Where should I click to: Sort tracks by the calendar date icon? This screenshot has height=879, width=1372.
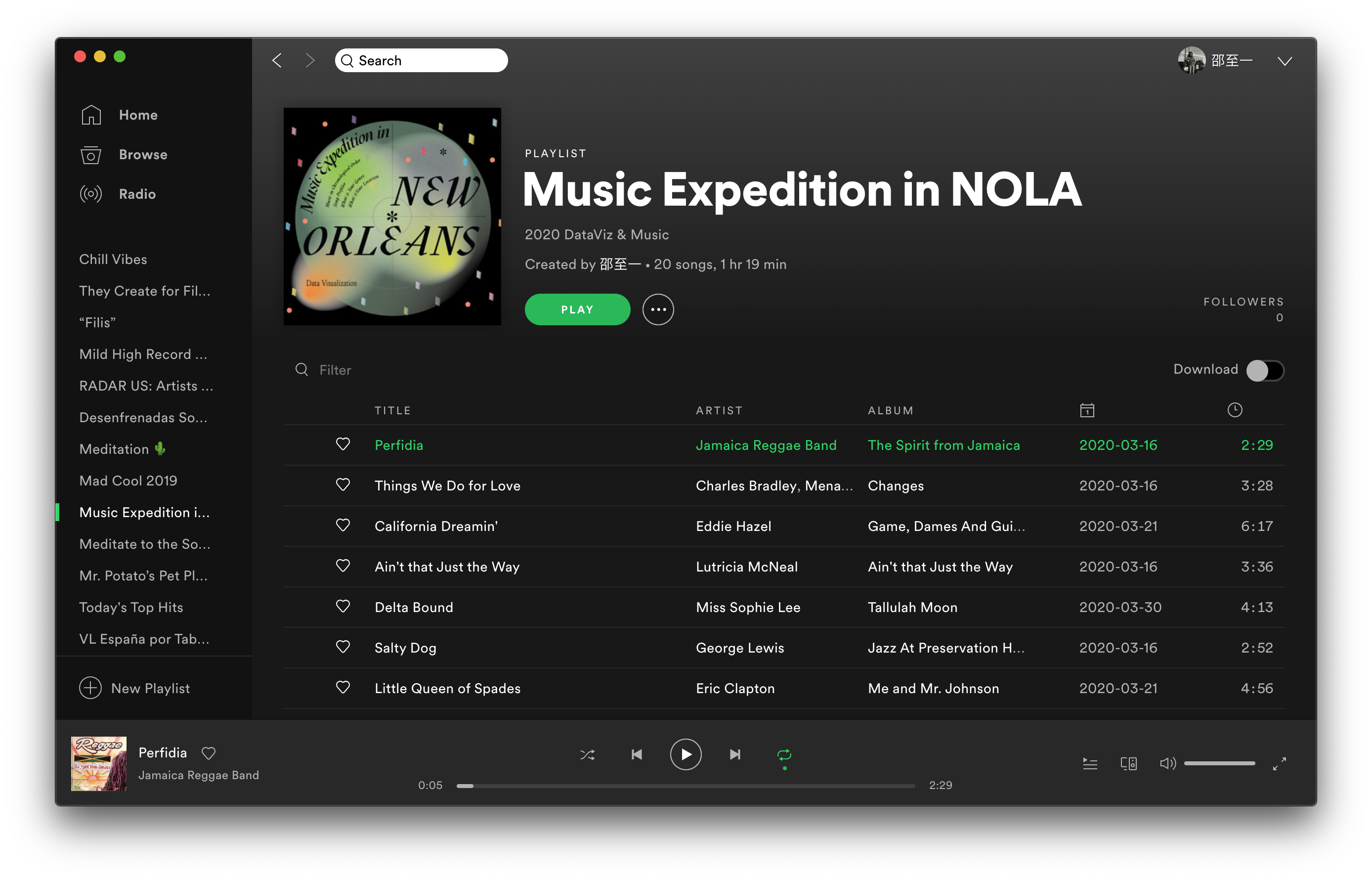click(x=1087, y=410)
